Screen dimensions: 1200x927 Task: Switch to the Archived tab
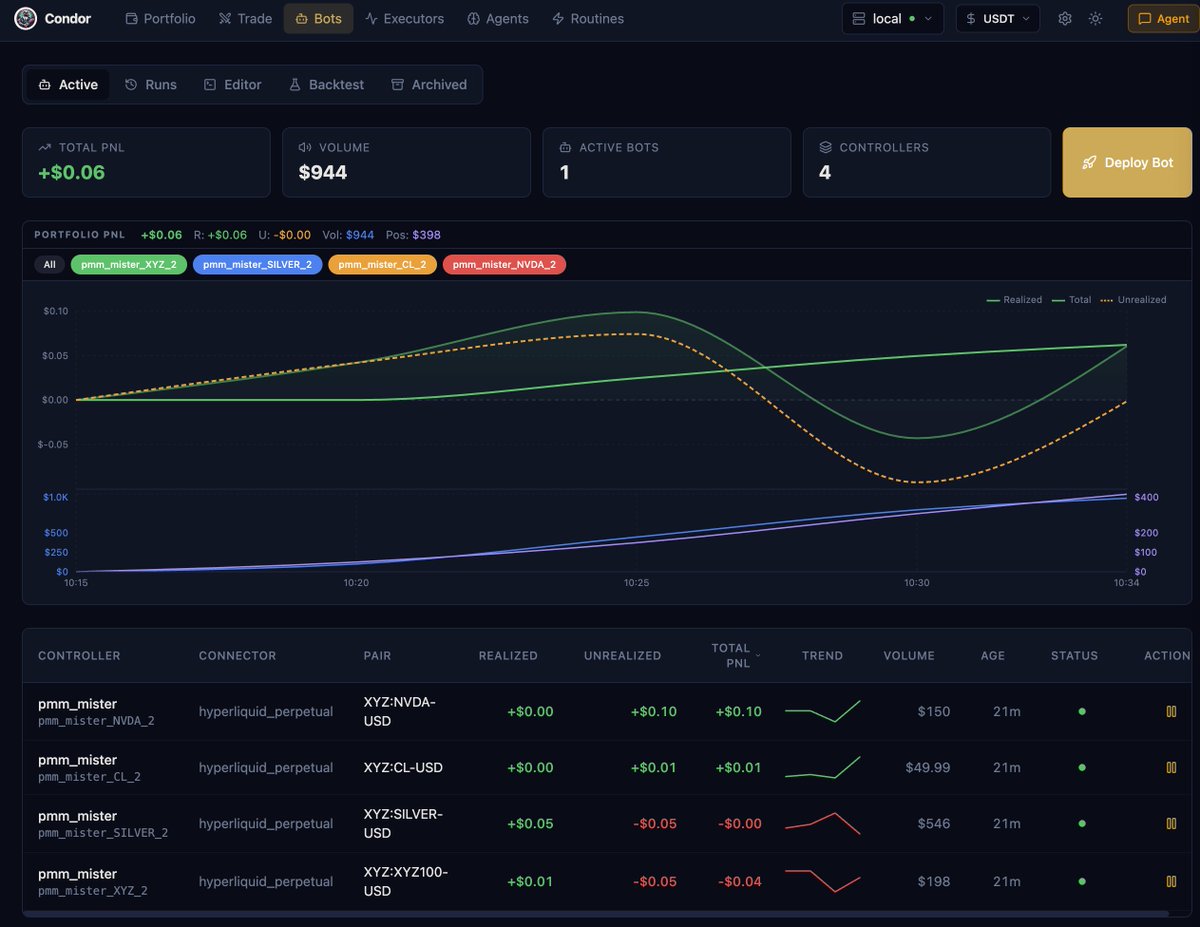point(429,85)
